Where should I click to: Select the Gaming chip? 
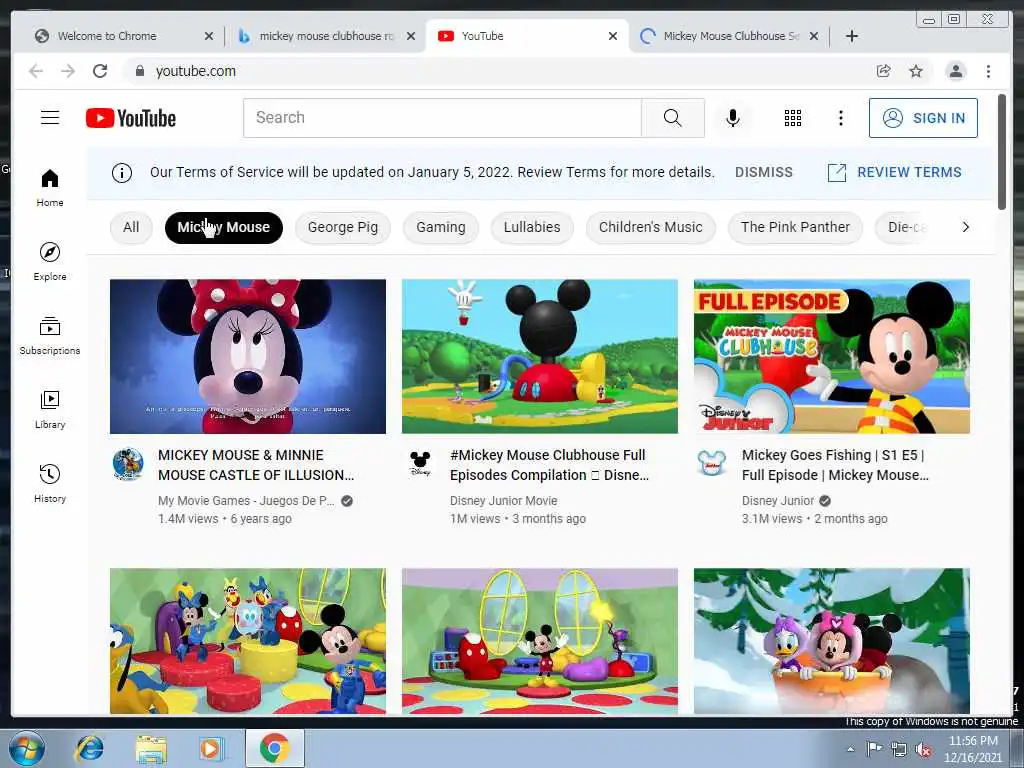[441, 227]
